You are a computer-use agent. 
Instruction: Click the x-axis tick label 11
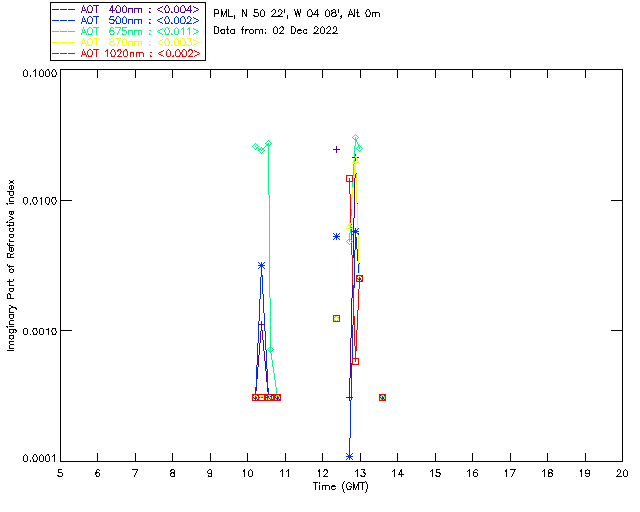coord(285,473)
